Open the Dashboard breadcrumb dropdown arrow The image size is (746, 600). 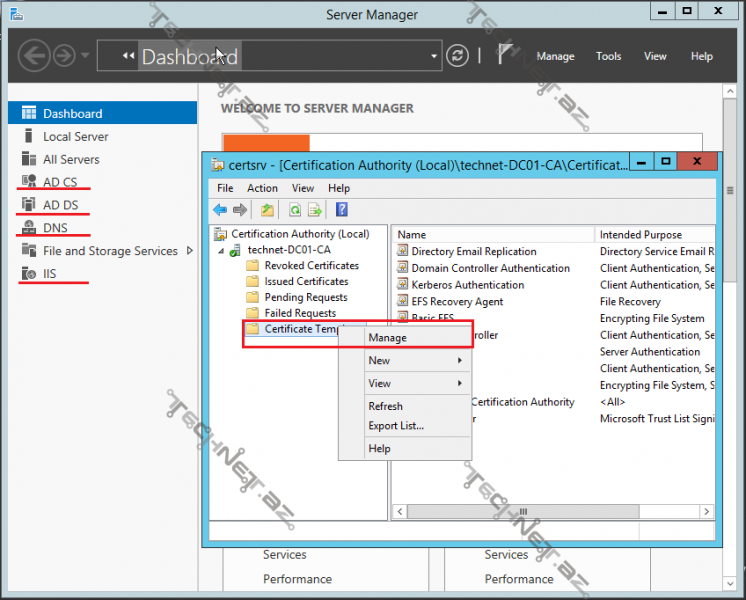434,56
